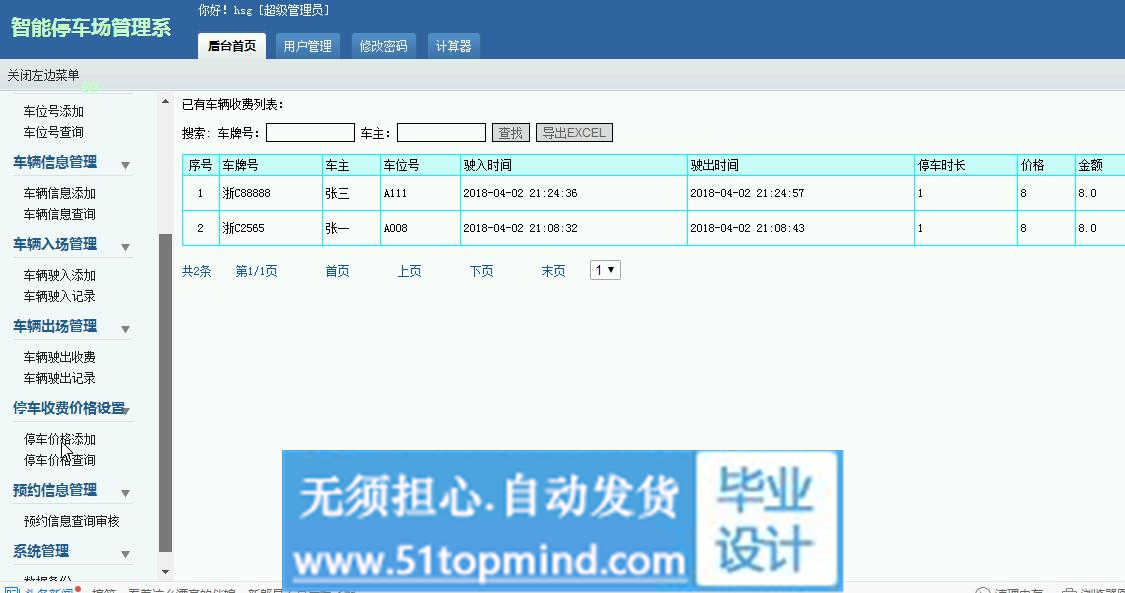The image size is (1125, 593).
Task: Select the 系统管理 menu heading
Action: (x=41, y=551)
